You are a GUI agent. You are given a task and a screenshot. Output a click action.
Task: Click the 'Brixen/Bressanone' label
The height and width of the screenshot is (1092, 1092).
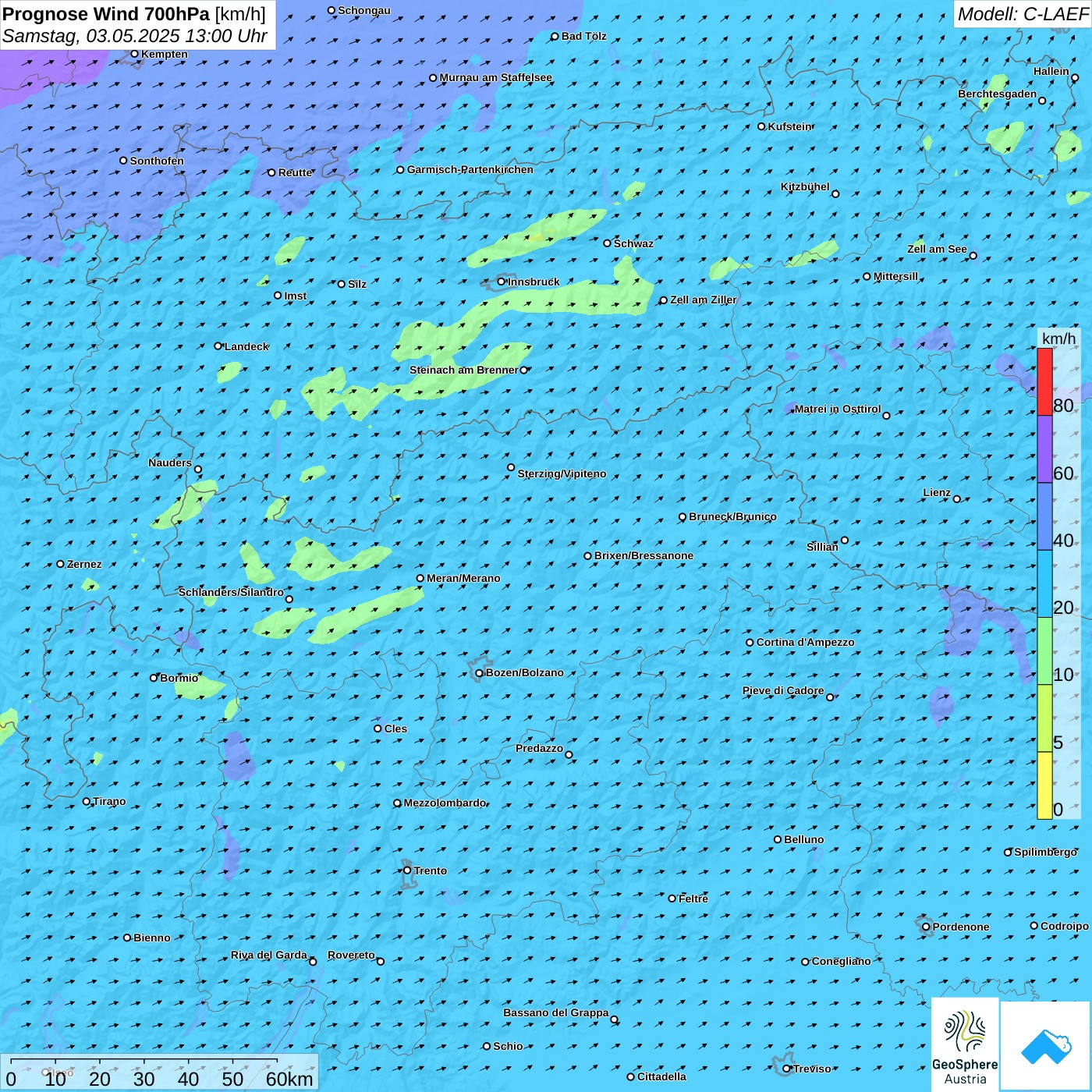(643, 555)
